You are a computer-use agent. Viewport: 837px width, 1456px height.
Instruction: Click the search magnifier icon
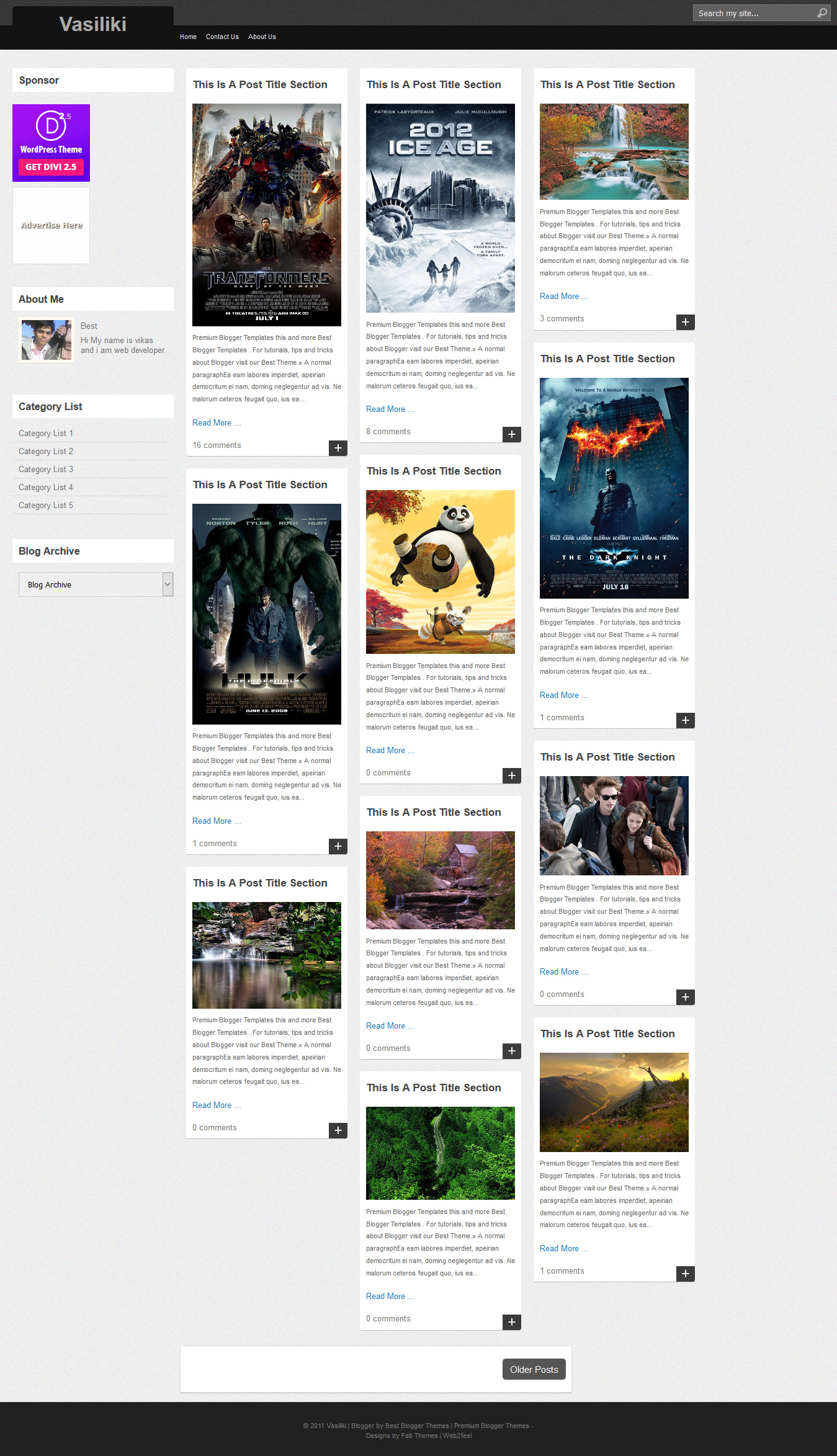[x=821, y=13]
